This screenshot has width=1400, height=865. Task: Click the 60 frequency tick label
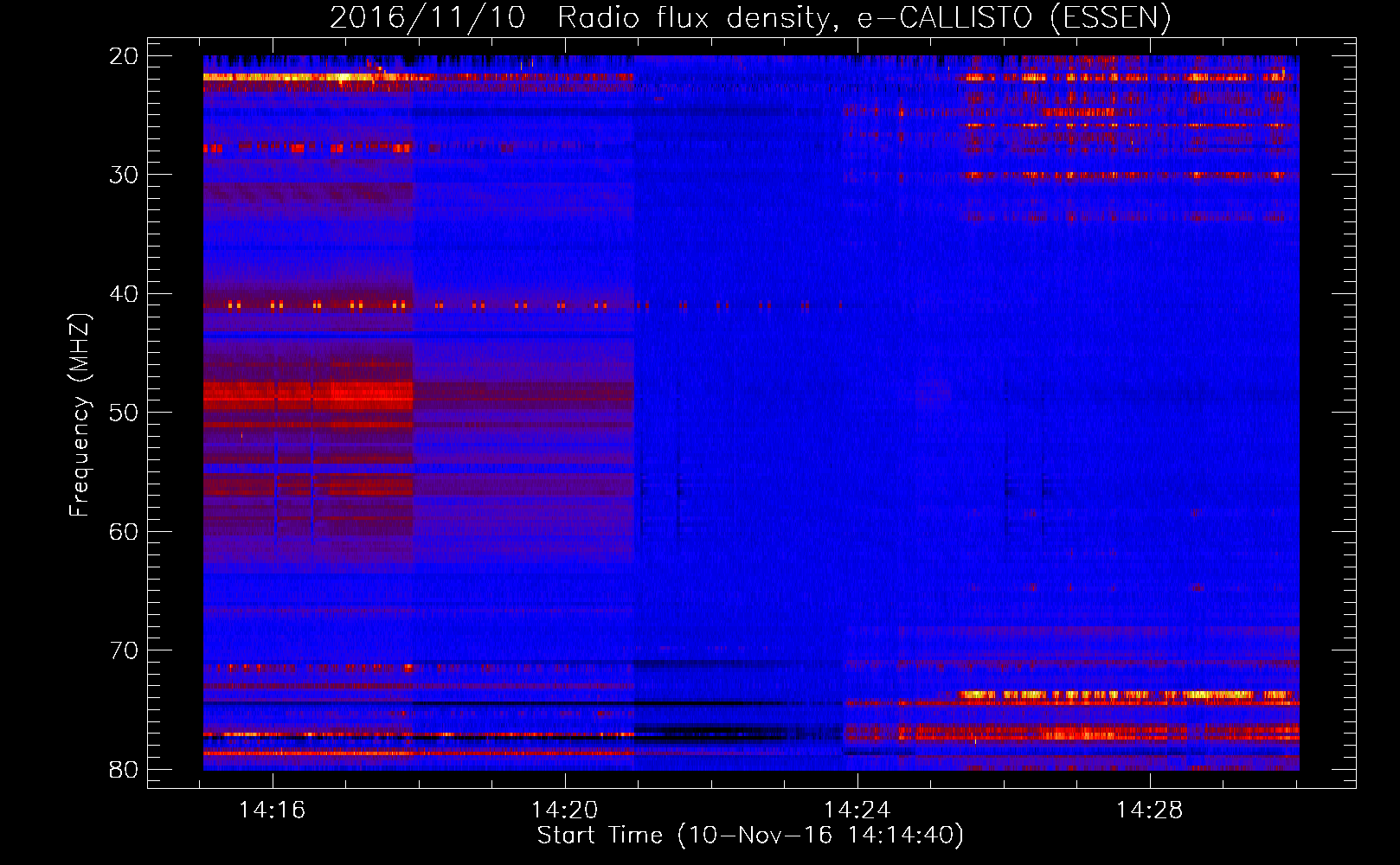click(124, 531)
